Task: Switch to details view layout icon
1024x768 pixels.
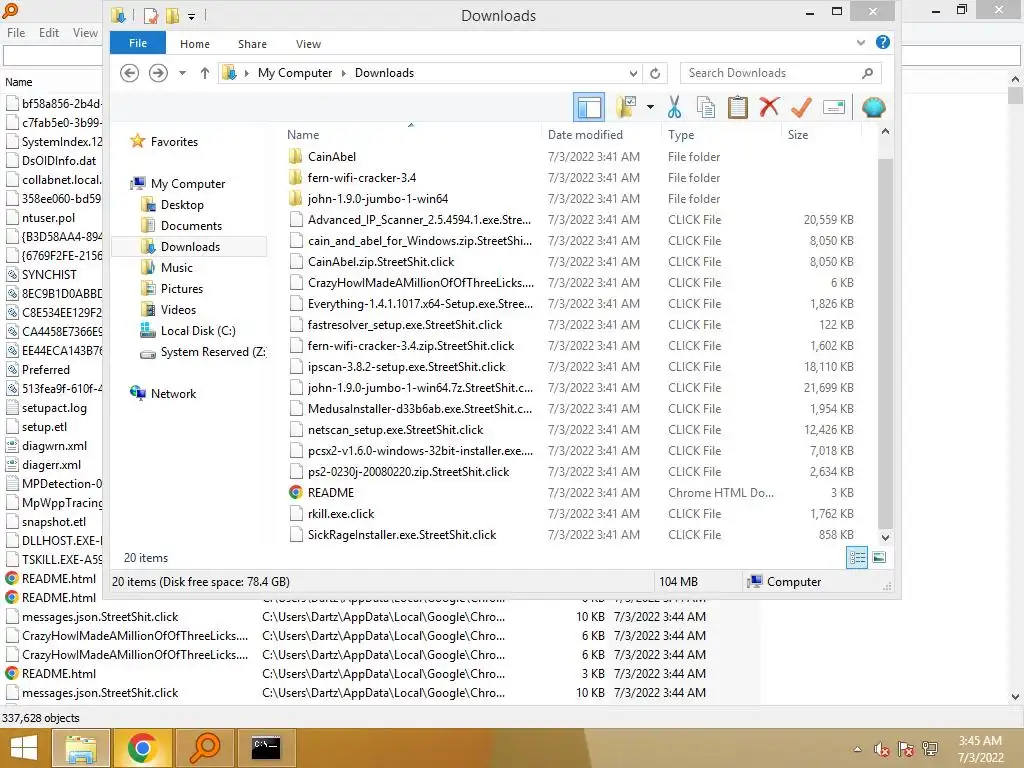Action: click(857, 558)
